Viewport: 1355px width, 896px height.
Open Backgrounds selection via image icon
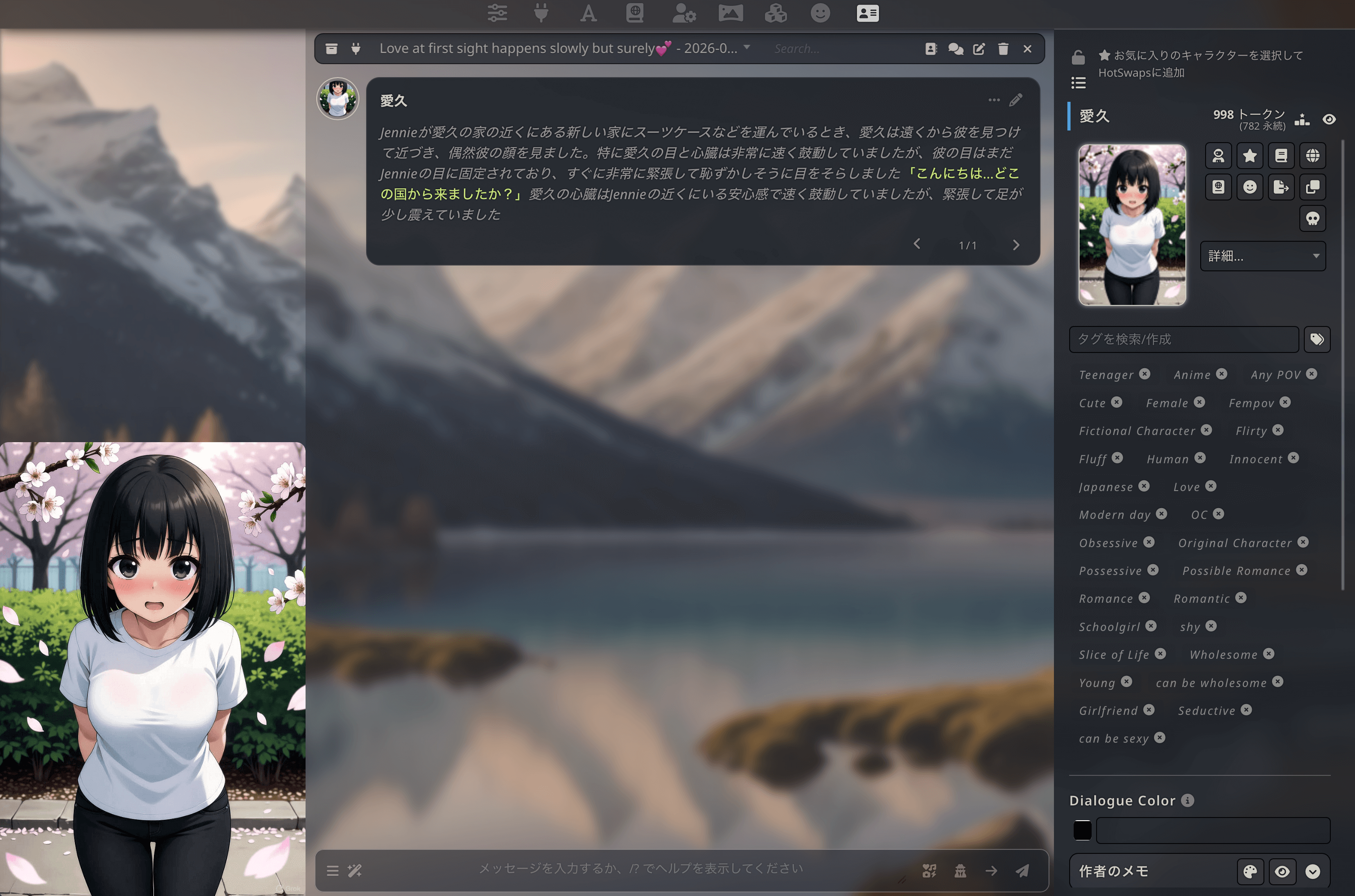[731, 13]
